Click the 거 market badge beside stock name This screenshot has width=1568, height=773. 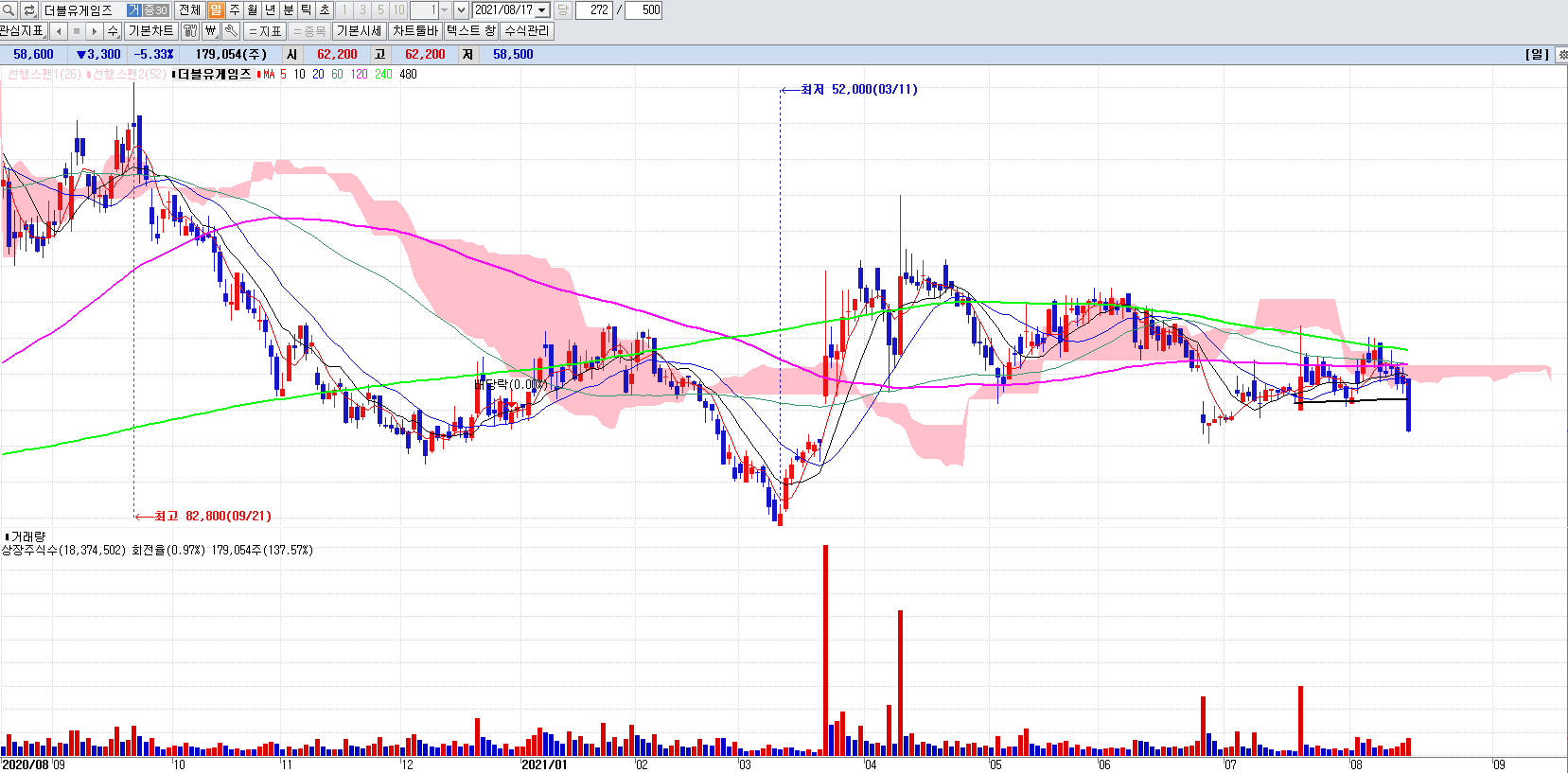(x=134, y=10)
